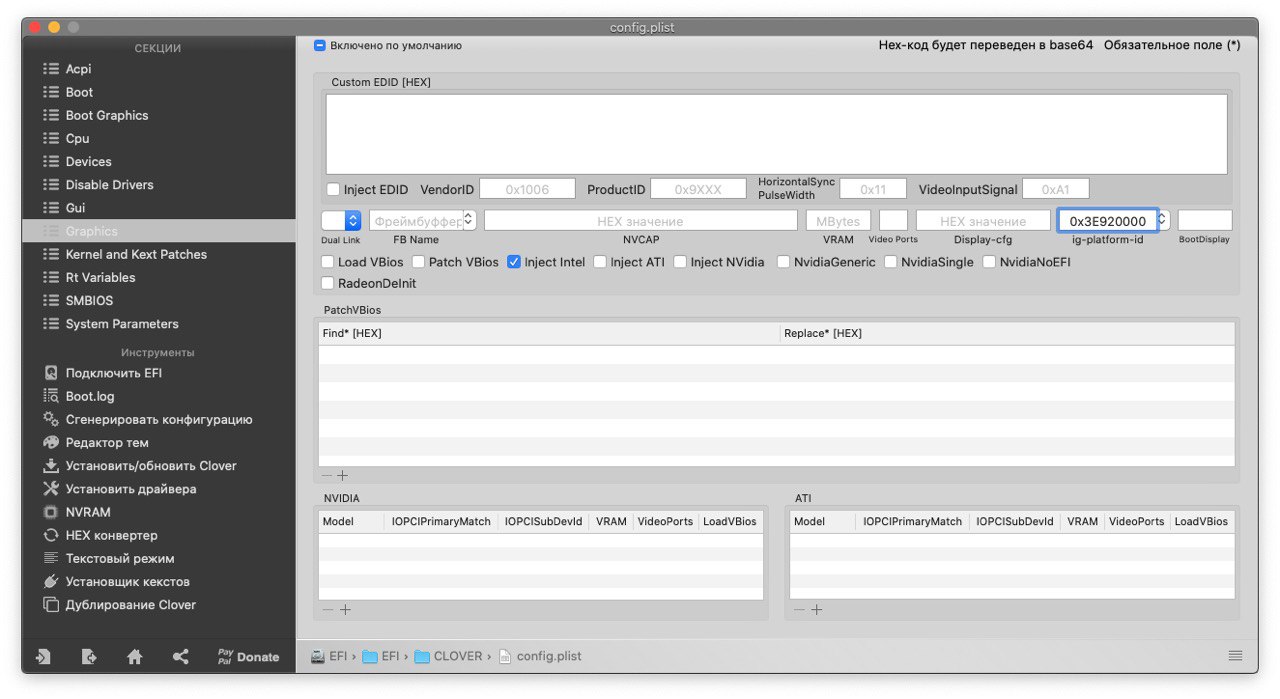Screen dimensions: 1280x699
Task: Click the home icon
Action: click(135, 657)
